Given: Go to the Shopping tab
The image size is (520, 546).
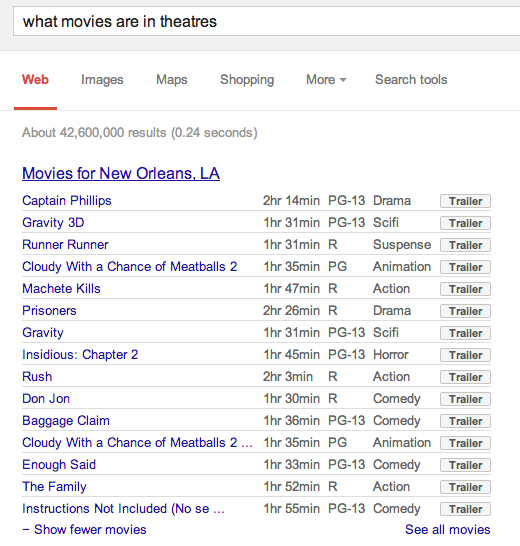Looking at the screenshot, I should (247, 80).
